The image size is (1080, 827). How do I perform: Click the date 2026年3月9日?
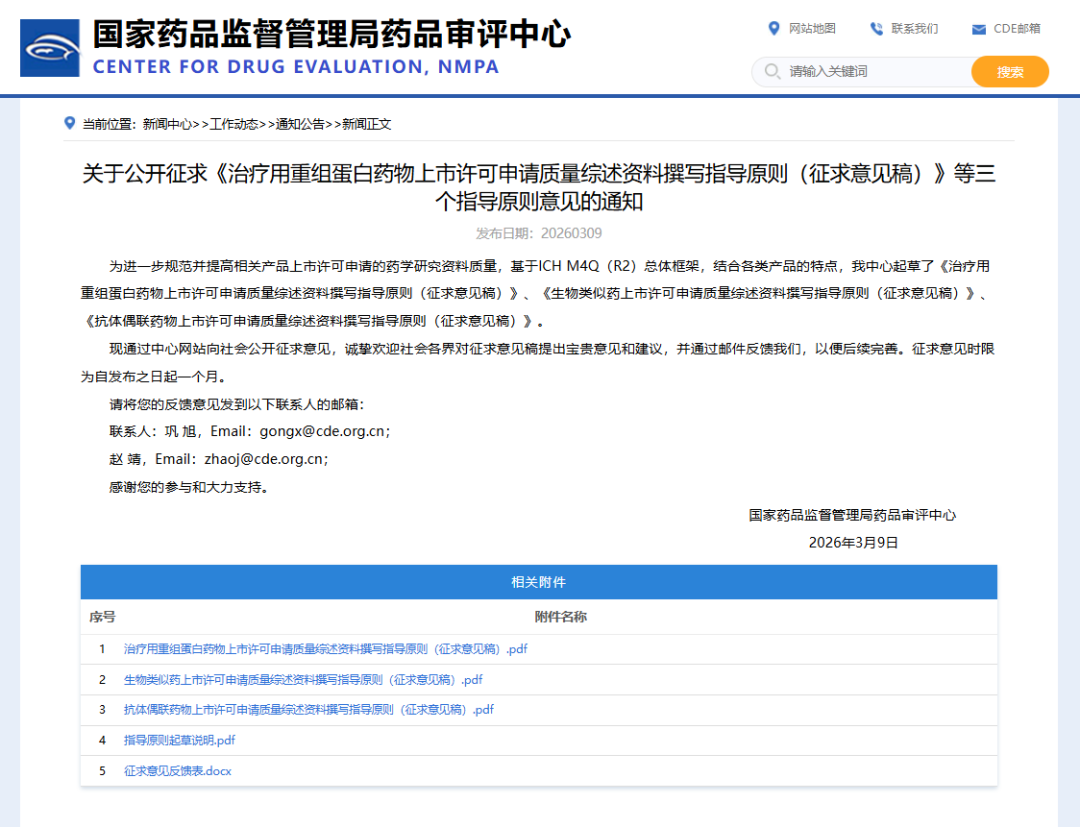[853, 543]
